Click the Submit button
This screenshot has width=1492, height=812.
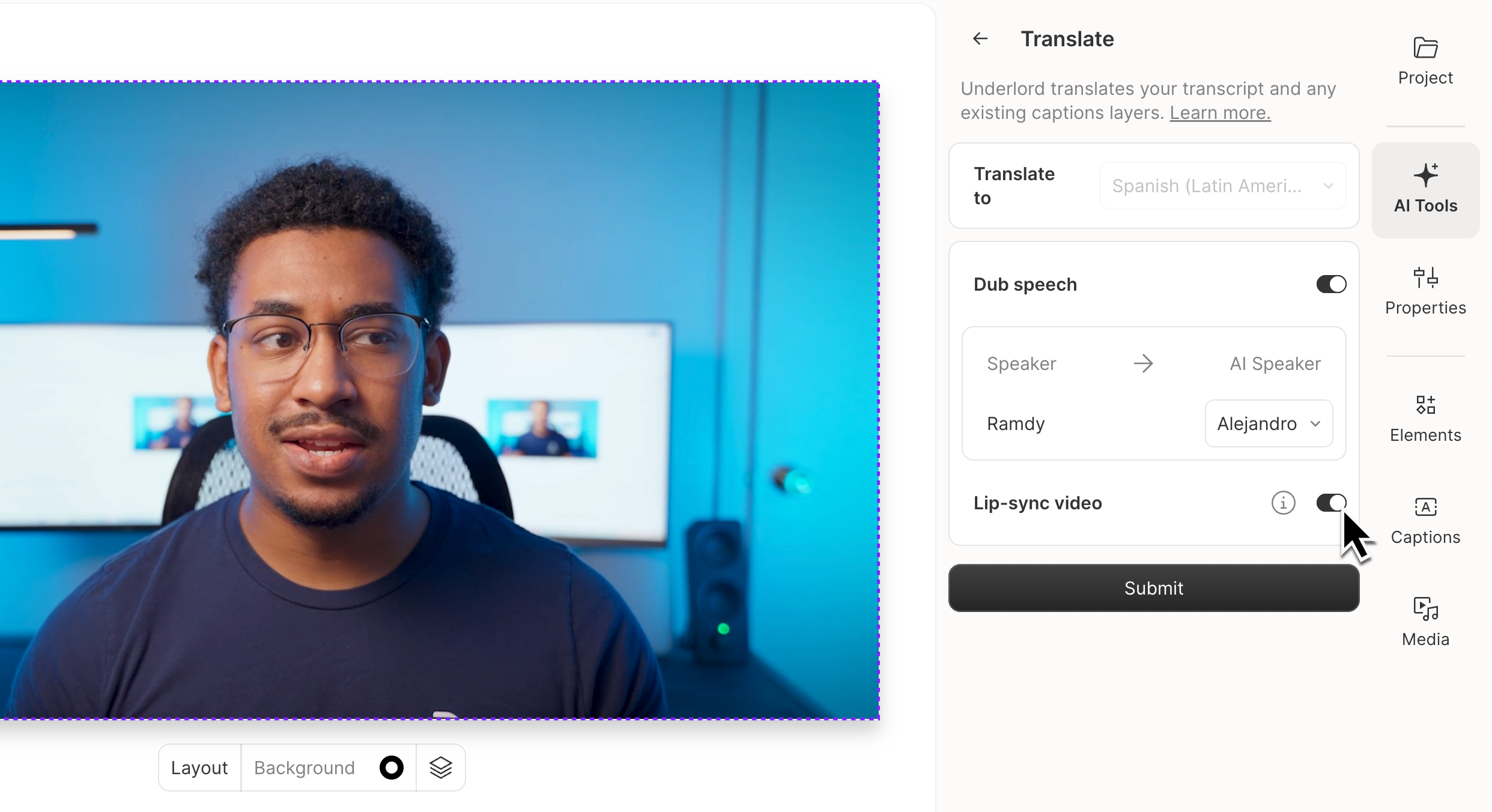pos(1153,588)
